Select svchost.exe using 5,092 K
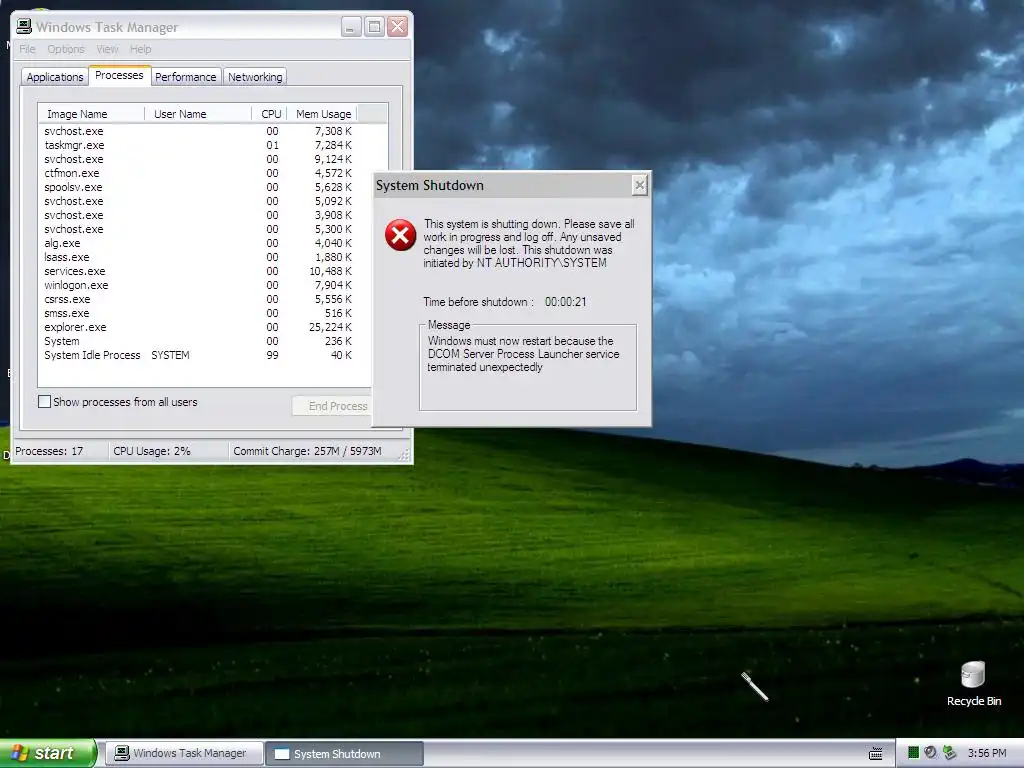The width and height of the screenshot is (1024, 768). 198,201
